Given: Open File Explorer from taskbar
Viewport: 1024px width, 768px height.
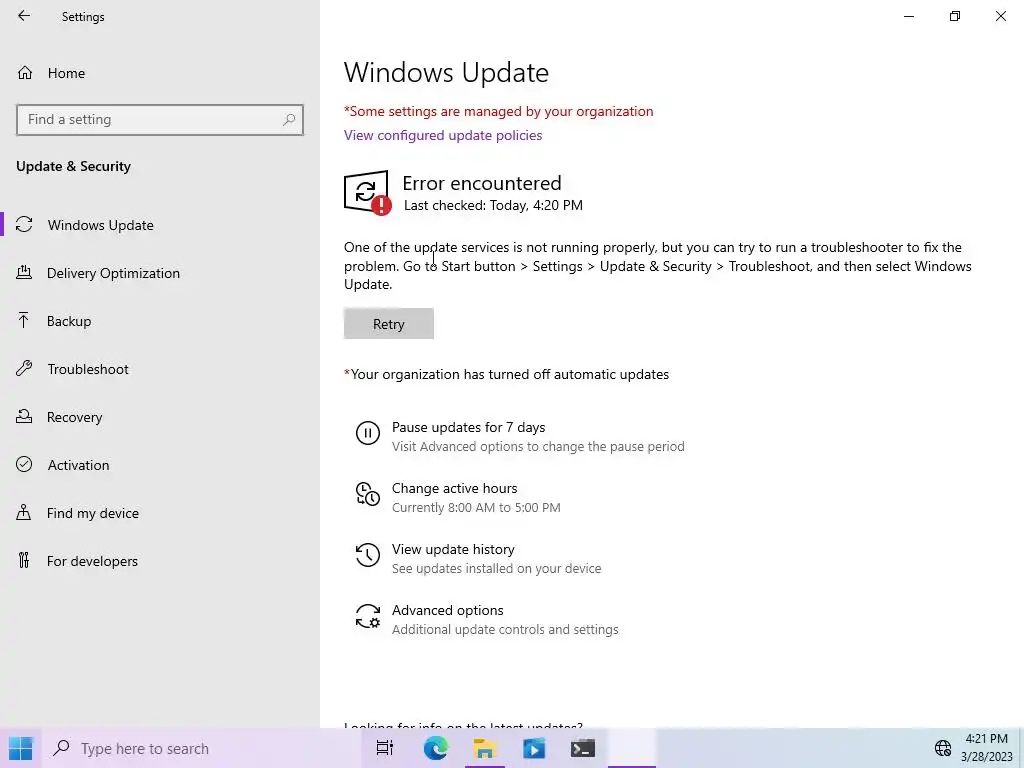Looking at the screenshot, I should click(x=485, y=748).
